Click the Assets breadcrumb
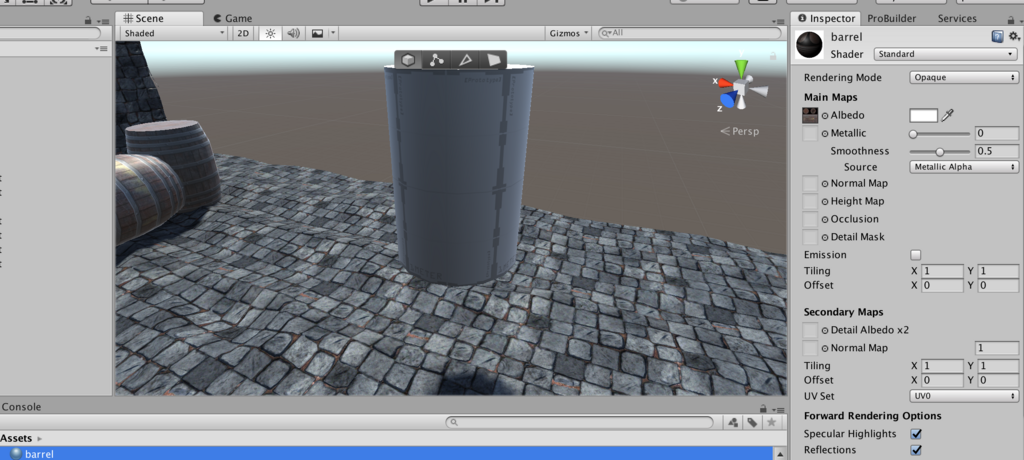Screen dimensions: 1024x460 15,438
